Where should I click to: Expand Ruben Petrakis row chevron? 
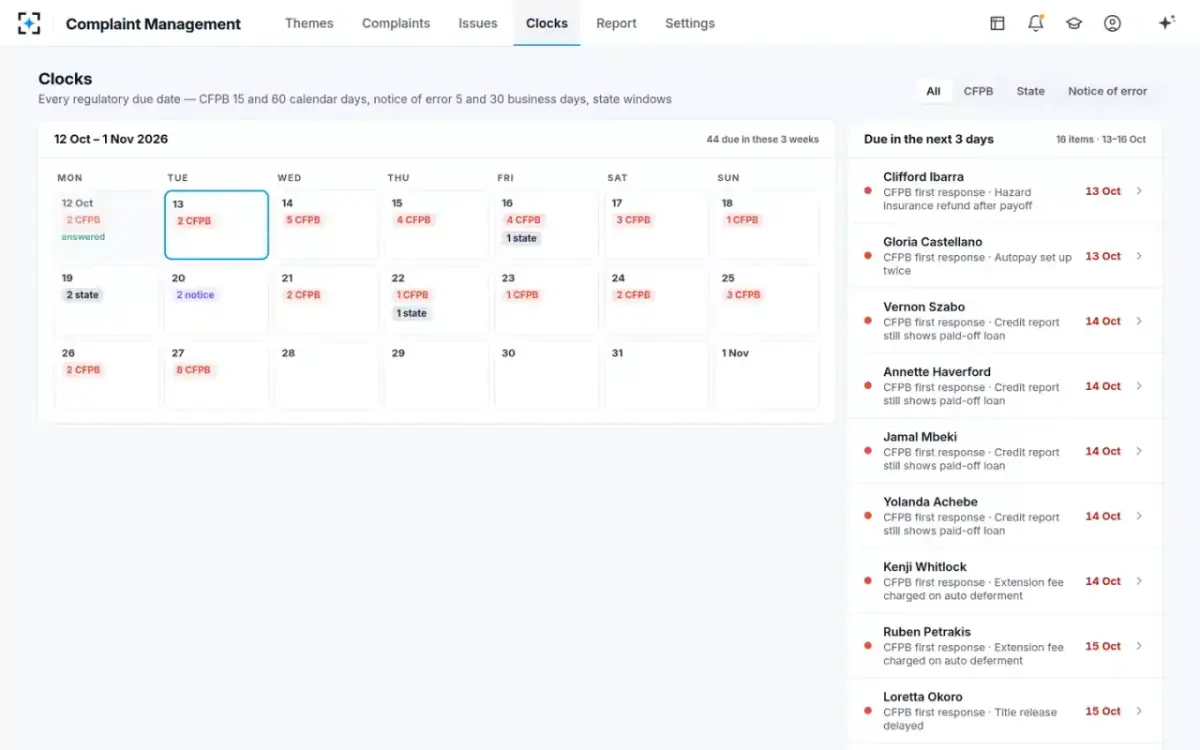[x=1139, y=646]
